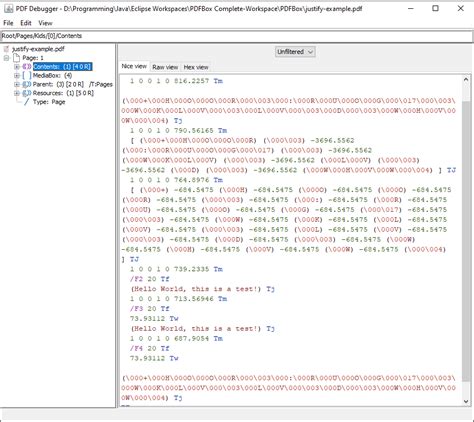Open the Edit menu
Screen dimensions: 474x422
pyautogui.click(x=26, y=23)
